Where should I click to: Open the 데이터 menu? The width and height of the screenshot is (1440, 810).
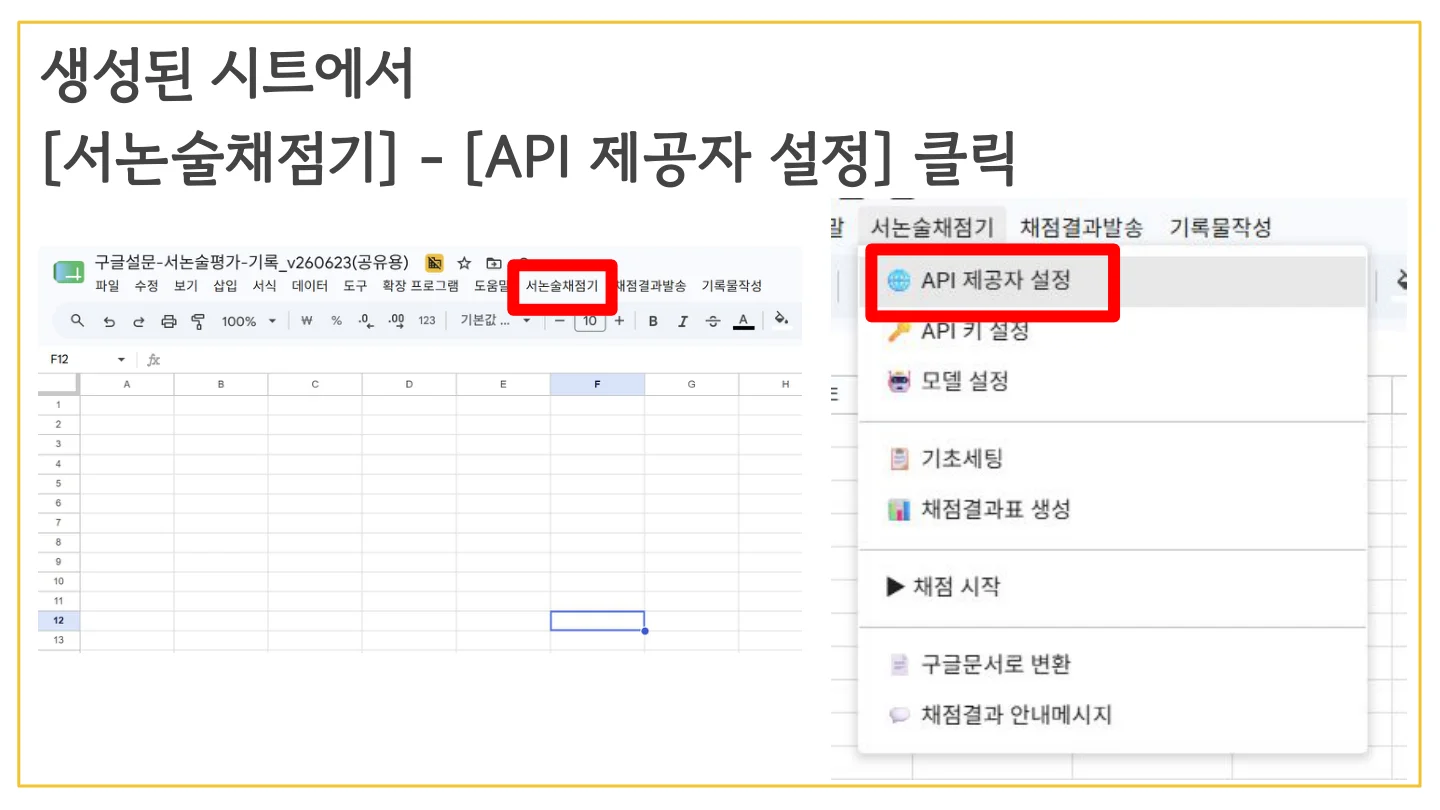point(310,286)
